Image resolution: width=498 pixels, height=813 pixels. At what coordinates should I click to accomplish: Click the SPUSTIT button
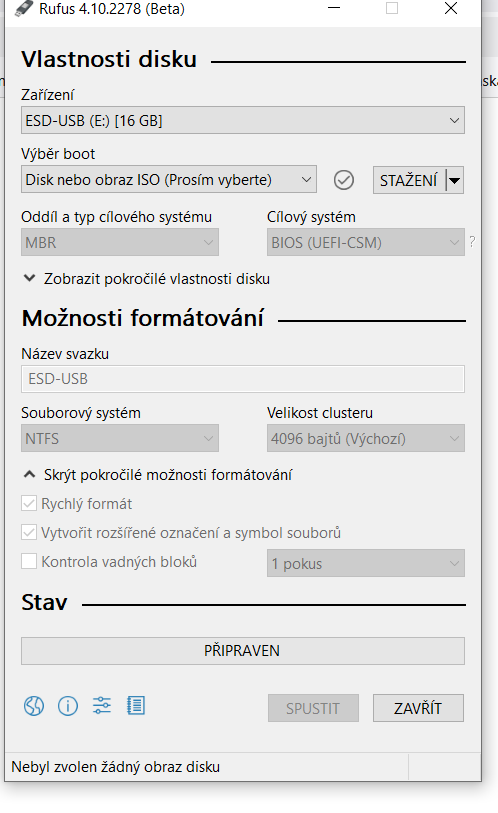coord(313,708)
